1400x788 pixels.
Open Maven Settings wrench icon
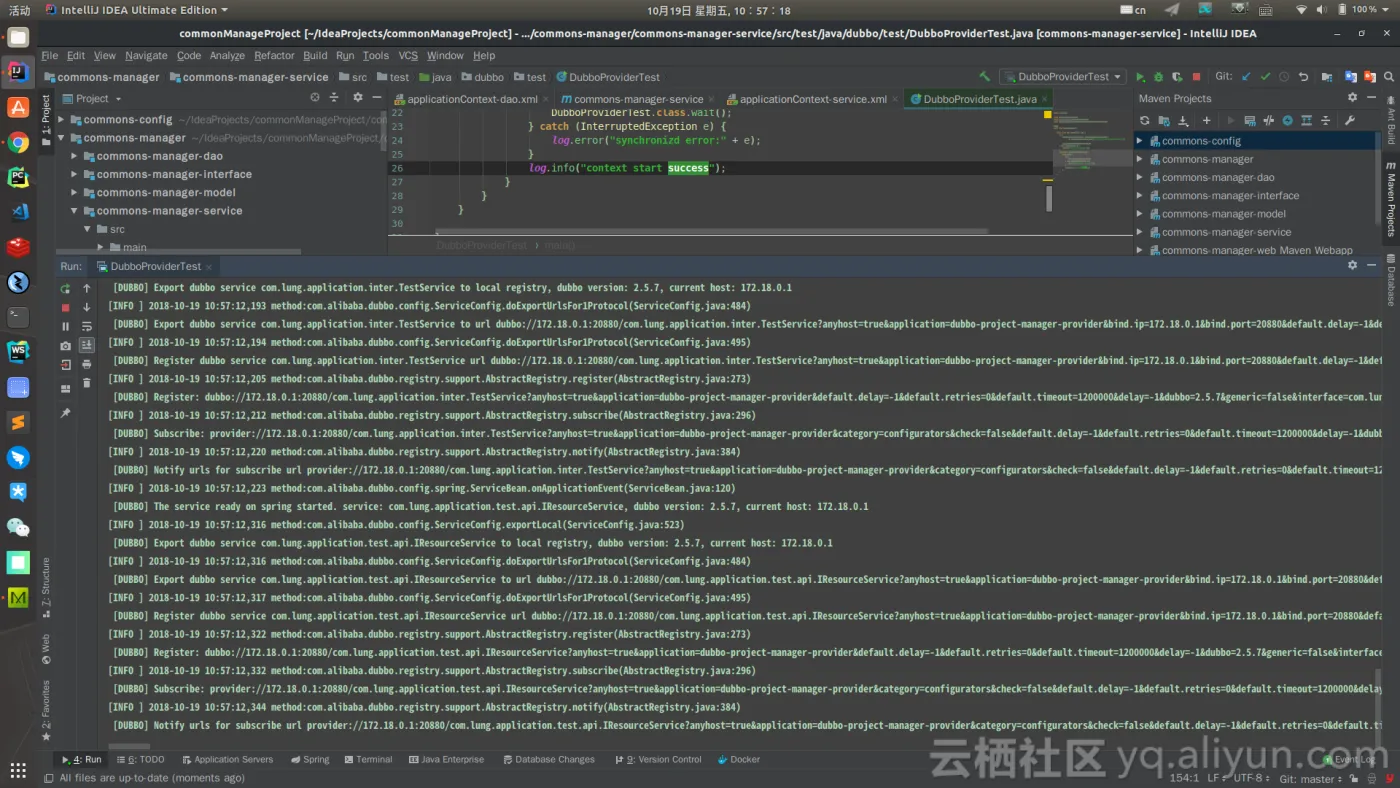pyautogui.click(x=1349, y=120)
